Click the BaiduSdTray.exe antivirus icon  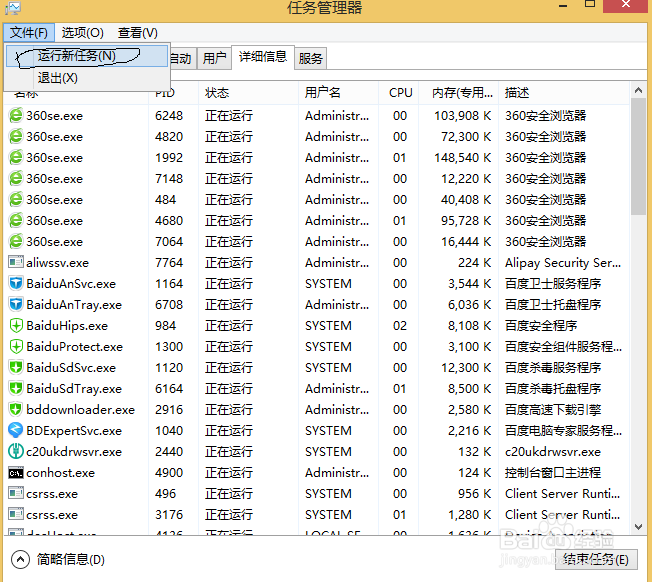click(16, 388)
